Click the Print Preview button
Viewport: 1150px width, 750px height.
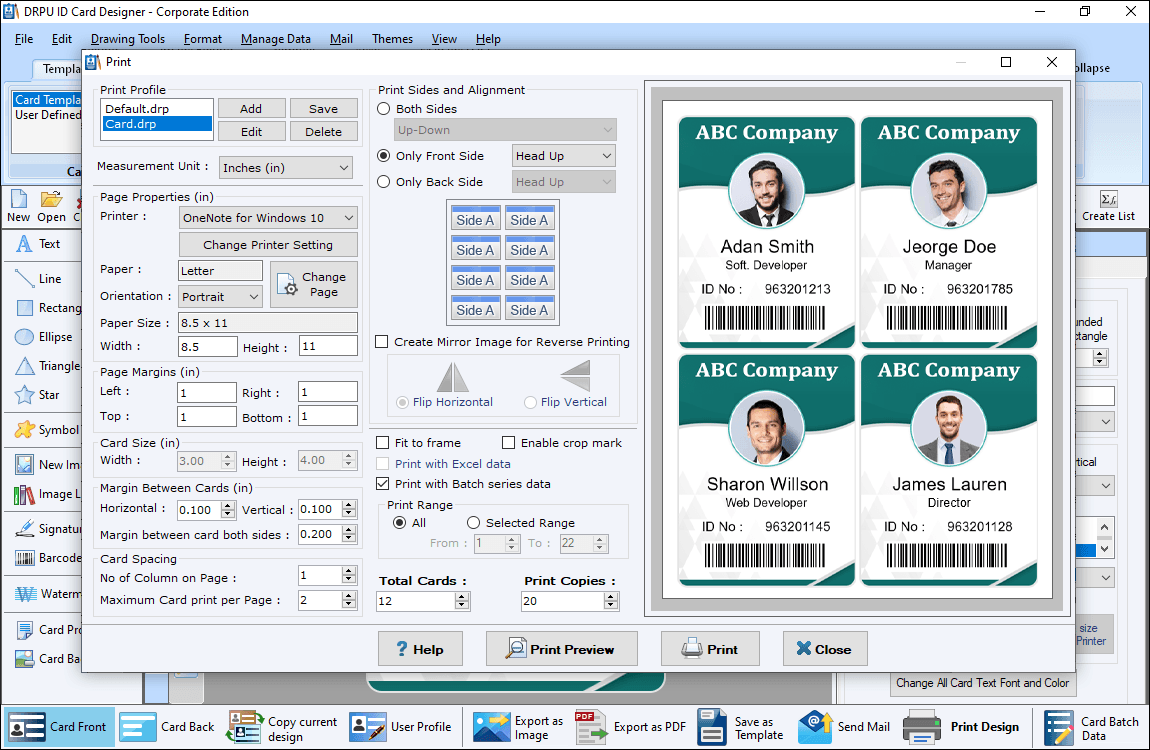(x=562, y=649)
